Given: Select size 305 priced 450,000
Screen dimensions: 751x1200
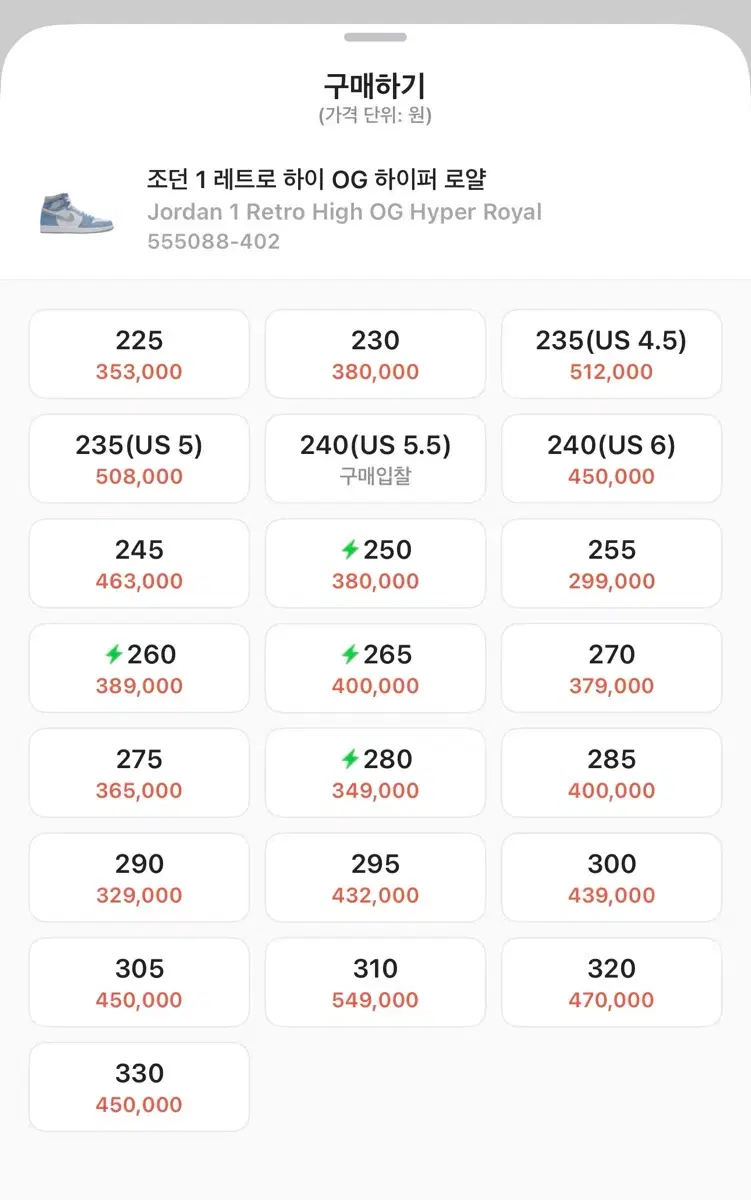Looking at the screenshot, I should [x=139, y=983].
